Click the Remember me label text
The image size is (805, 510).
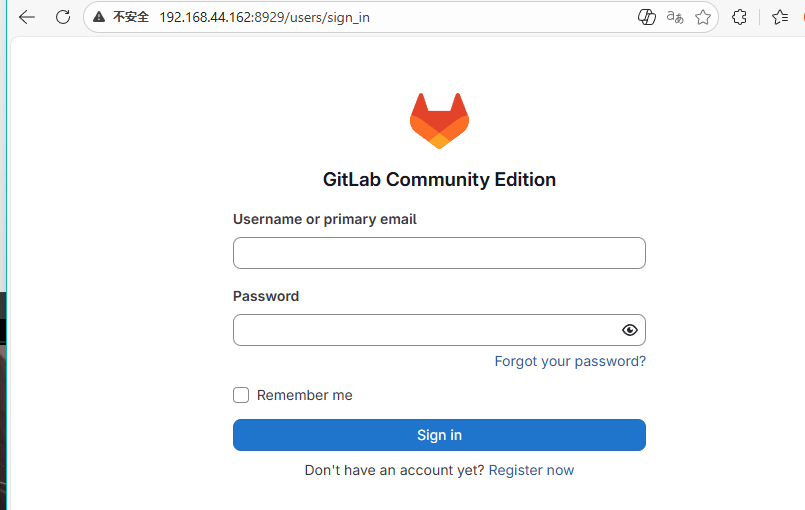tap(304, 395)
